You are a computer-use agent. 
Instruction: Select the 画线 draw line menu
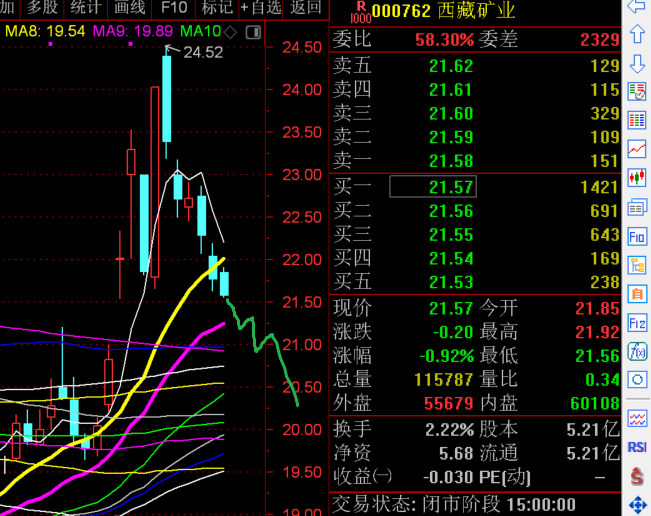click(130, 7)
